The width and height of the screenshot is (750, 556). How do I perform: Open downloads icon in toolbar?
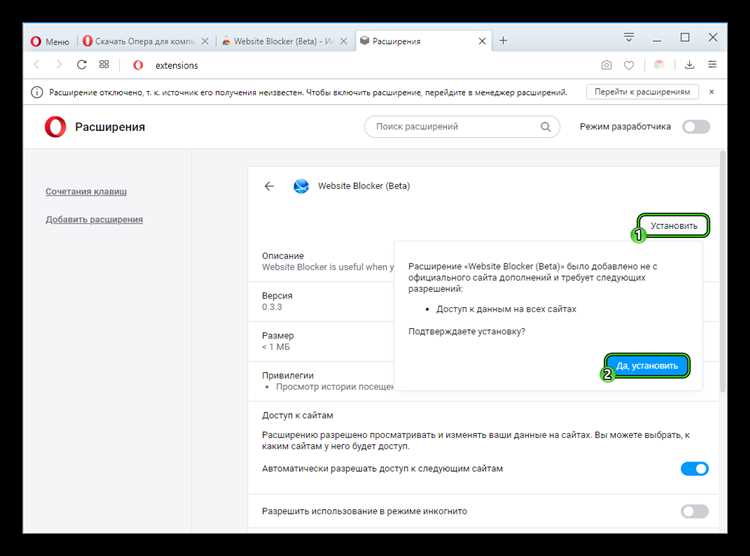pos(689,65)
